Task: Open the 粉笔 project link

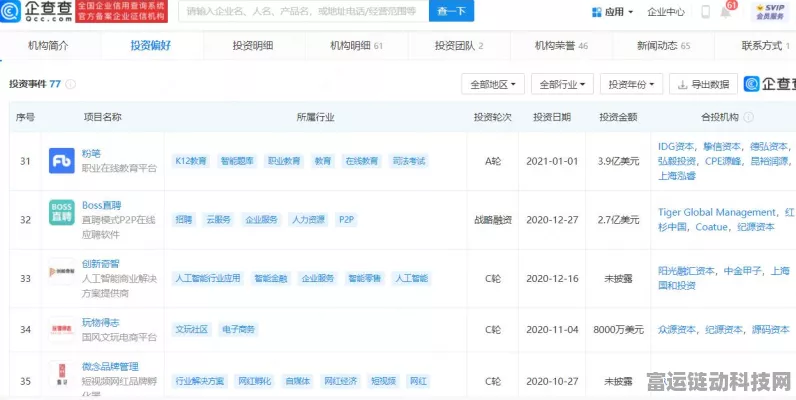Action: tap(91, 153)
